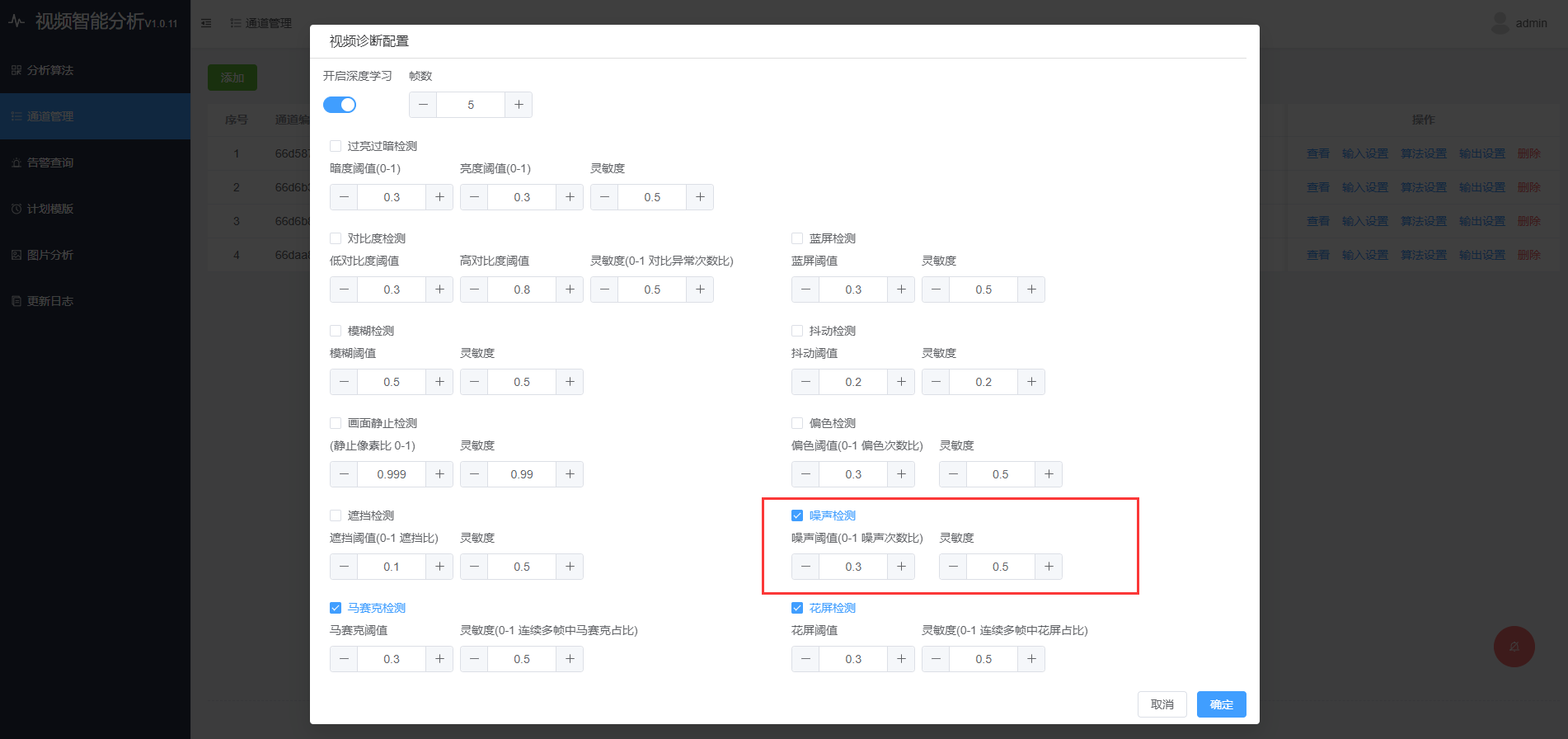
Task: Decrease 抖动阈值 with its minus button
Action: (805, 382)
